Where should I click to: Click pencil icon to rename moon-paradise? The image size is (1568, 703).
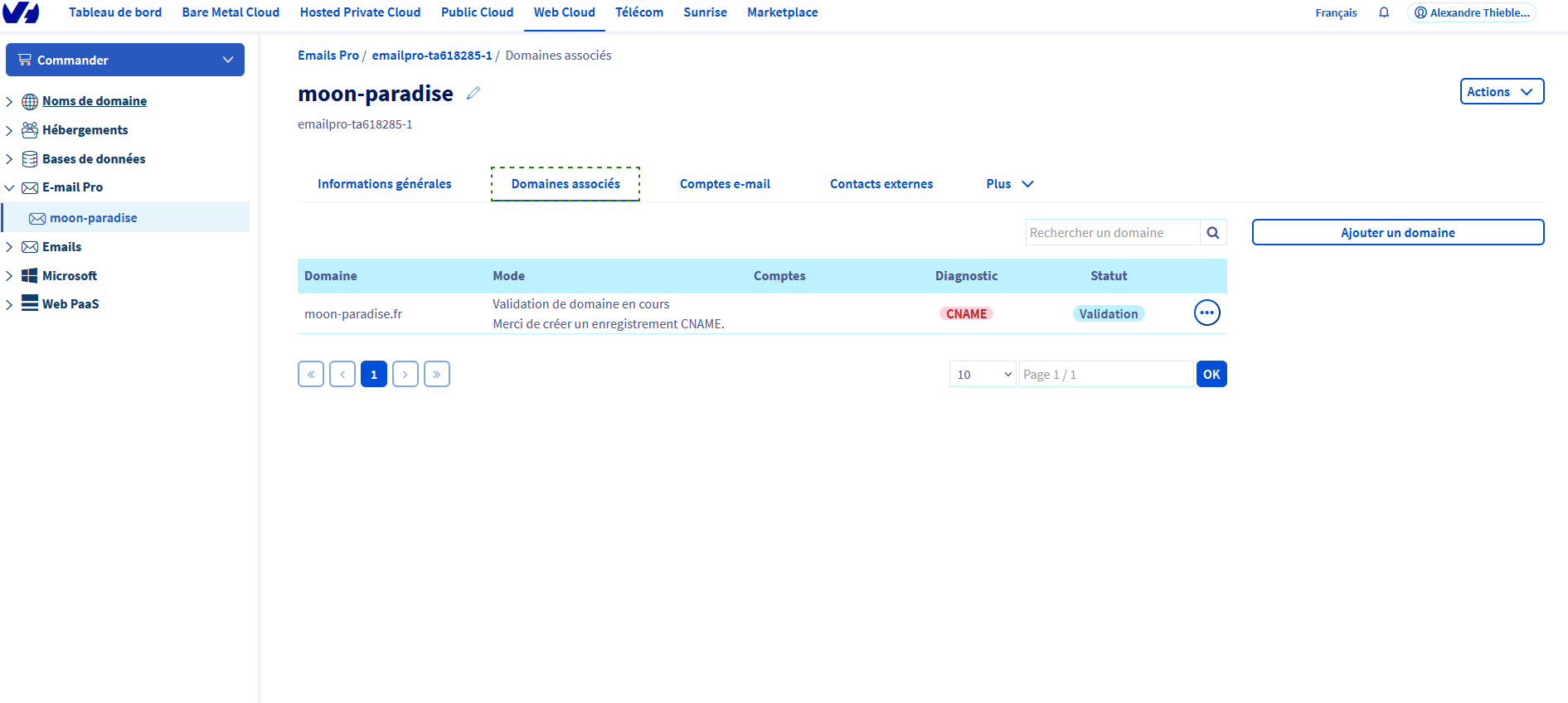[x=473, y=94]
